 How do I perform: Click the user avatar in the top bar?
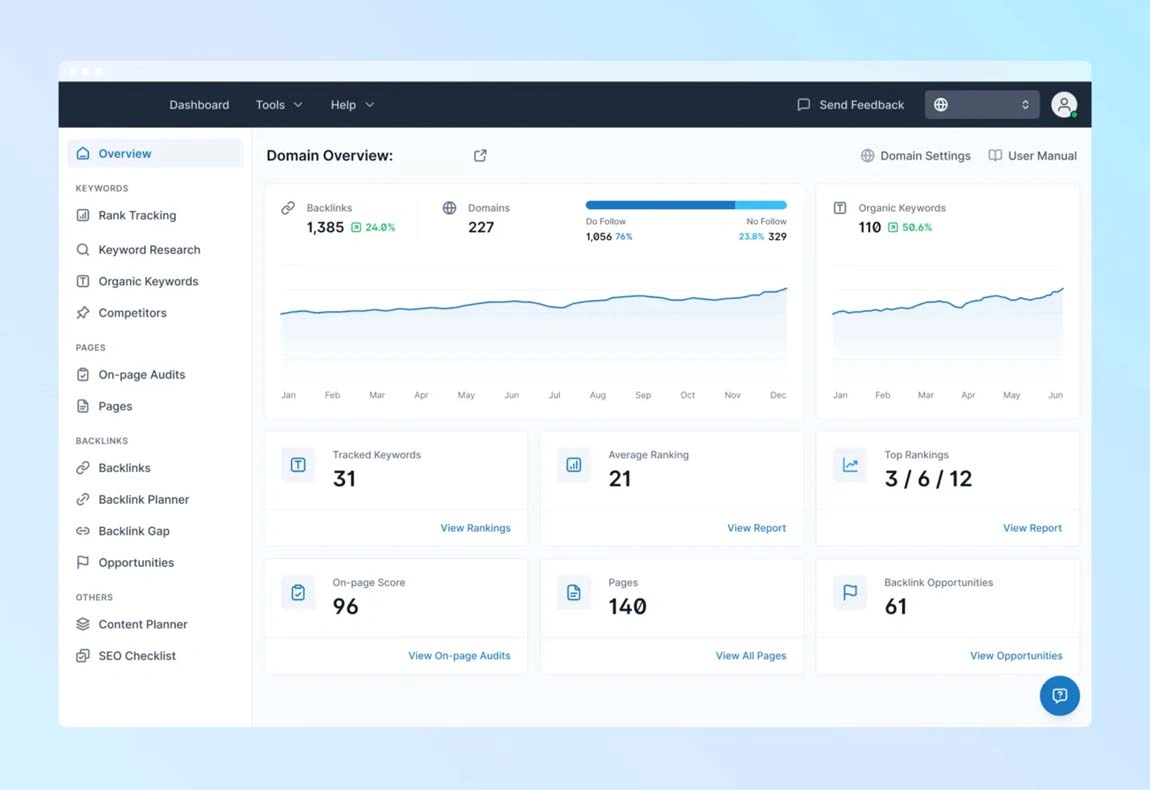click(1064, 104)
